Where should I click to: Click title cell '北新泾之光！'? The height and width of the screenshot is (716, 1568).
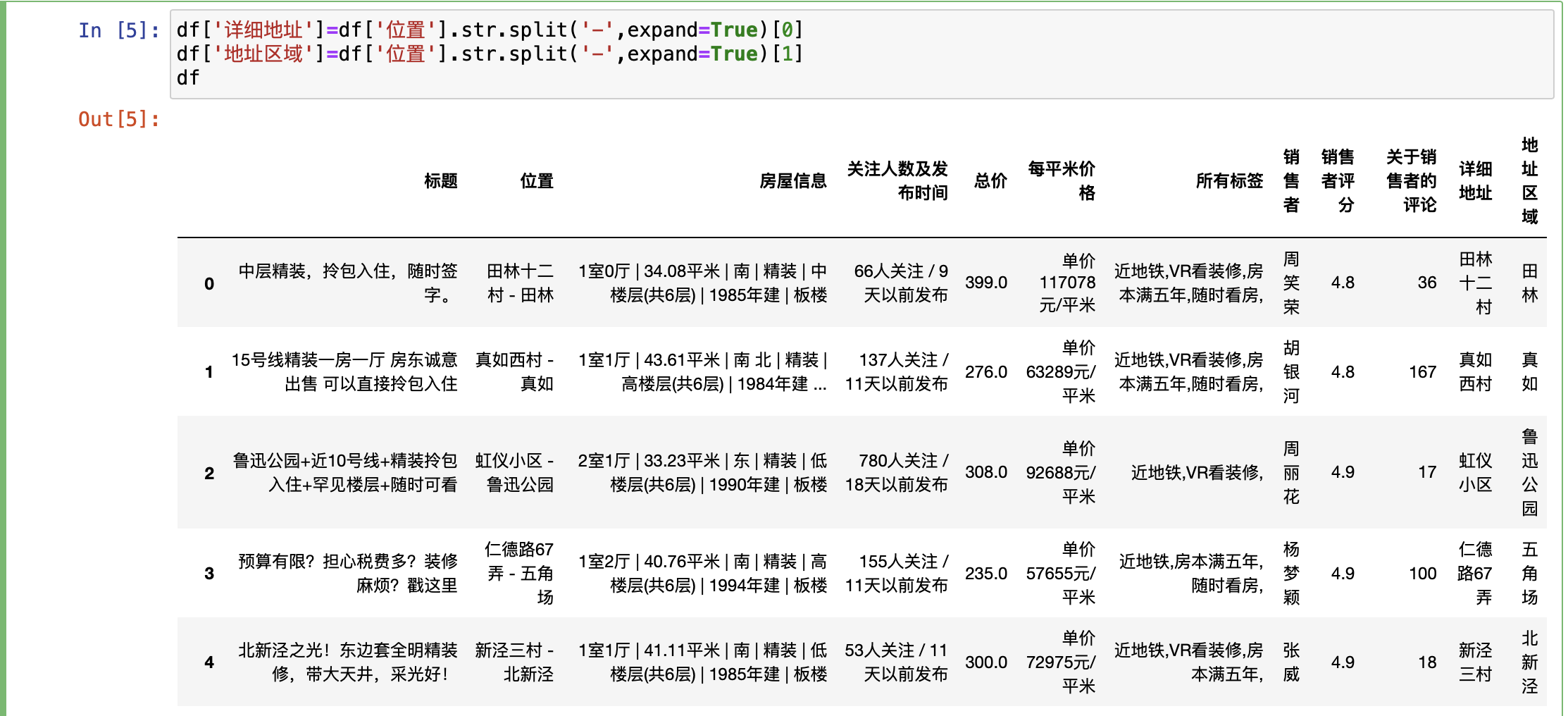[x=348, y=662]
